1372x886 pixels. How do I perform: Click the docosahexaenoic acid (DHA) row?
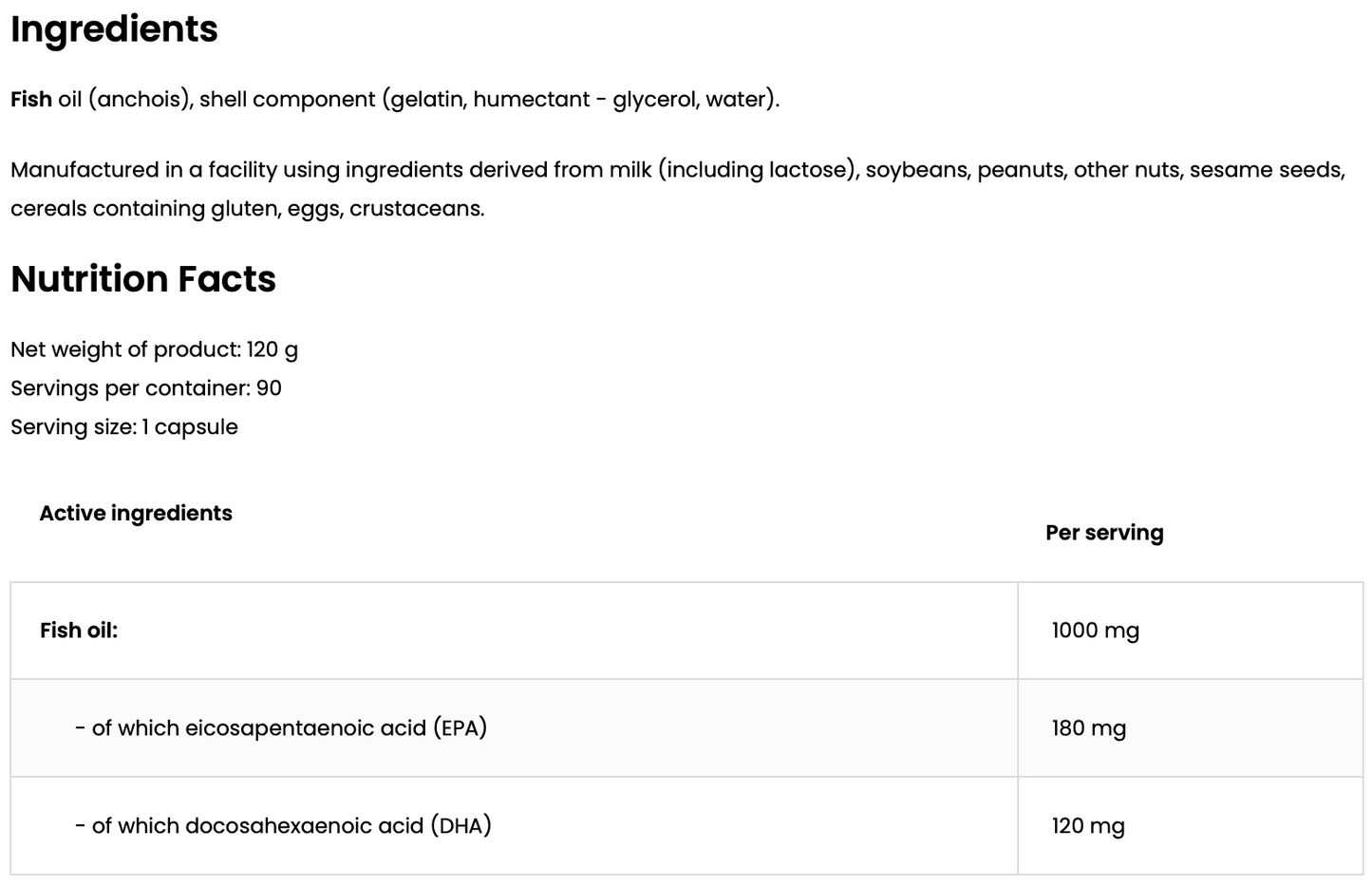pyautogui.click(x=514, y=826)
